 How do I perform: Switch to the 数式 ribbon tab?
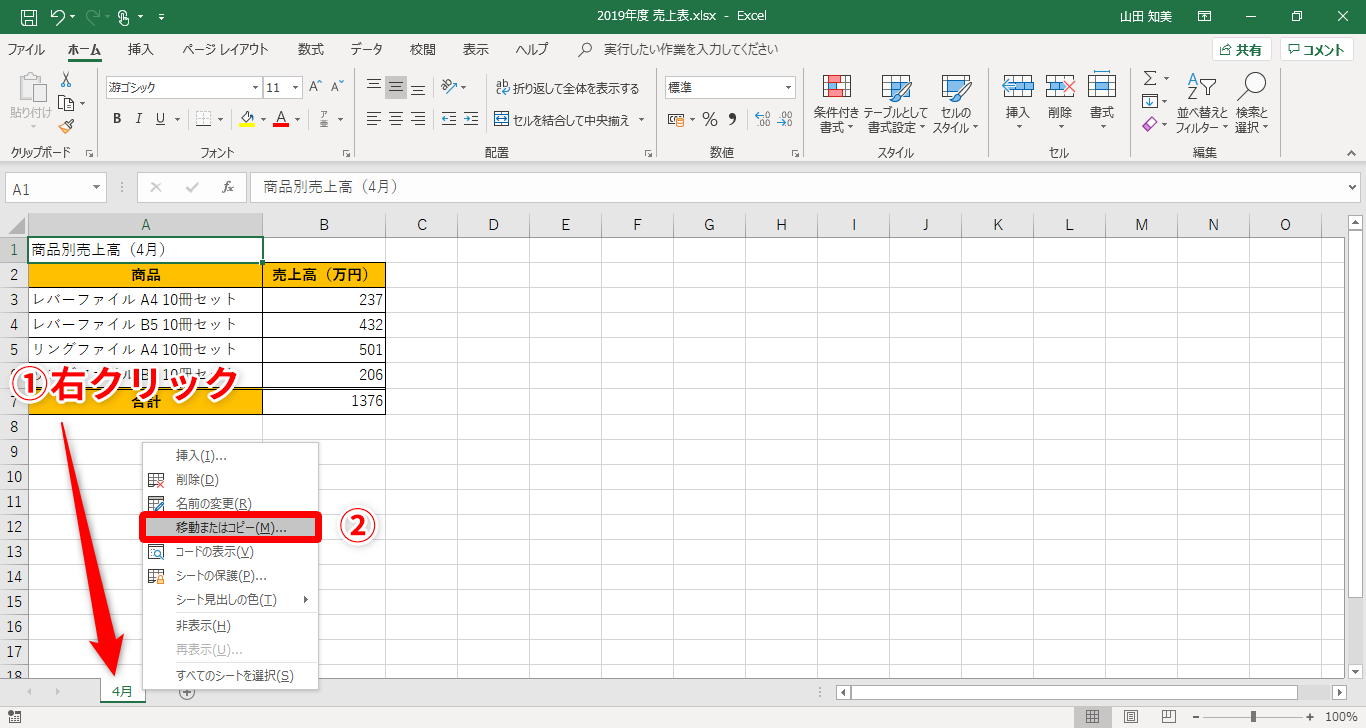click(x=310, y=49)
